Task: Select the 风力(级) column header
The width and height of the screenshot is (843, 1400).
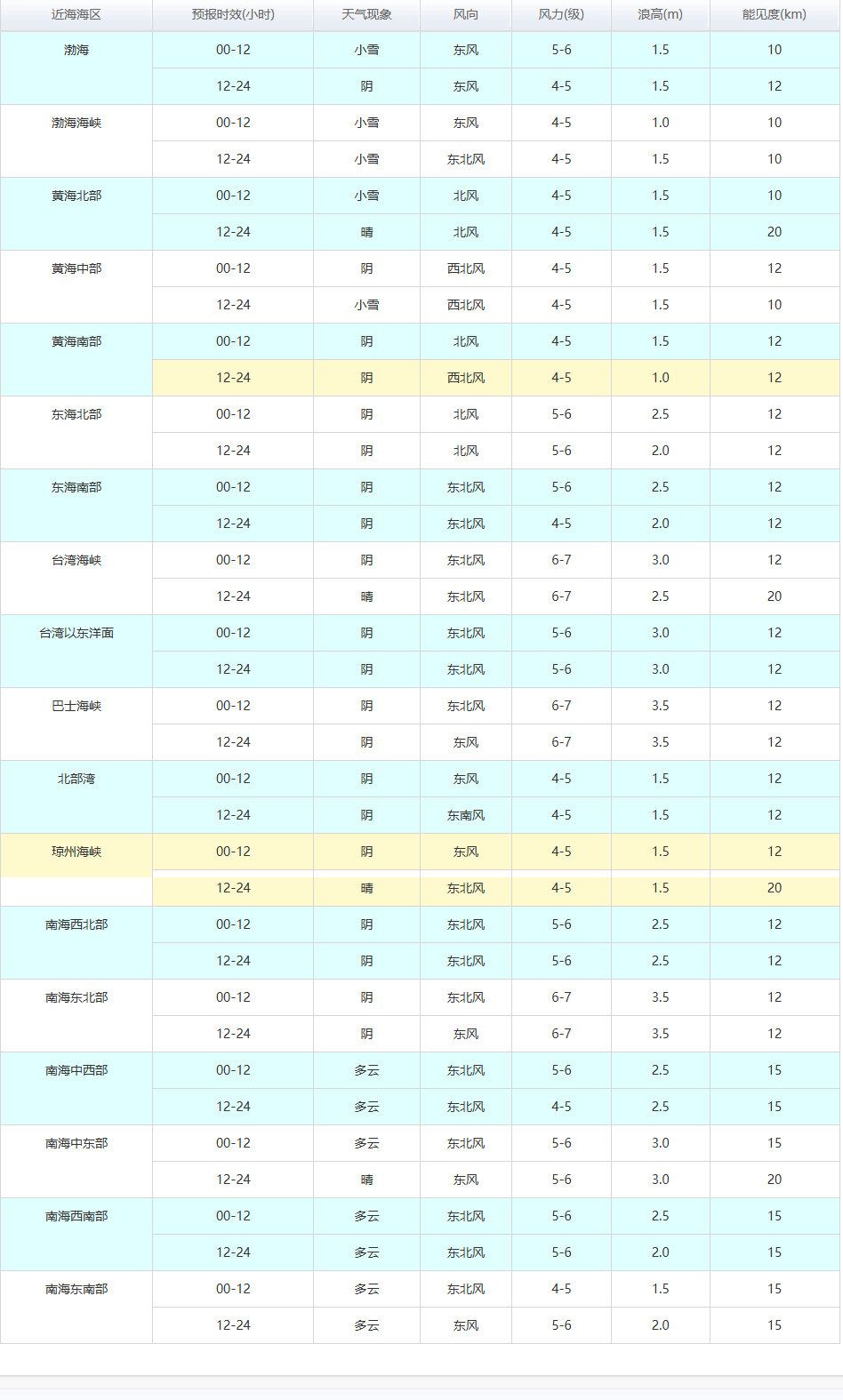Action: tap(561, 14)
